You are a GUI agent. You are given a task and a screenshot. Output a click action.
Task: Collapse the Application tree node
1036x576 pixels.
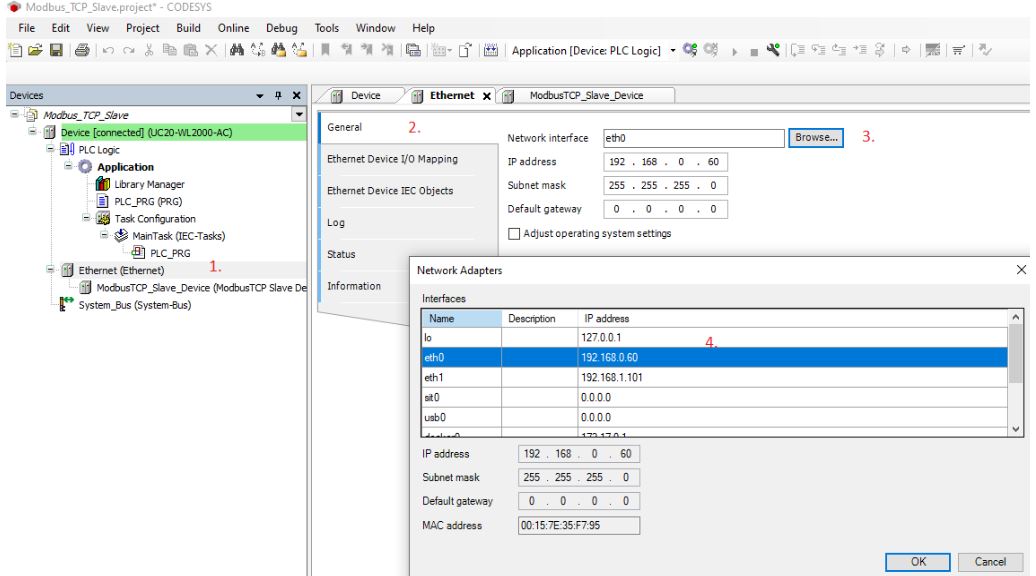click(x=68, y=166)
